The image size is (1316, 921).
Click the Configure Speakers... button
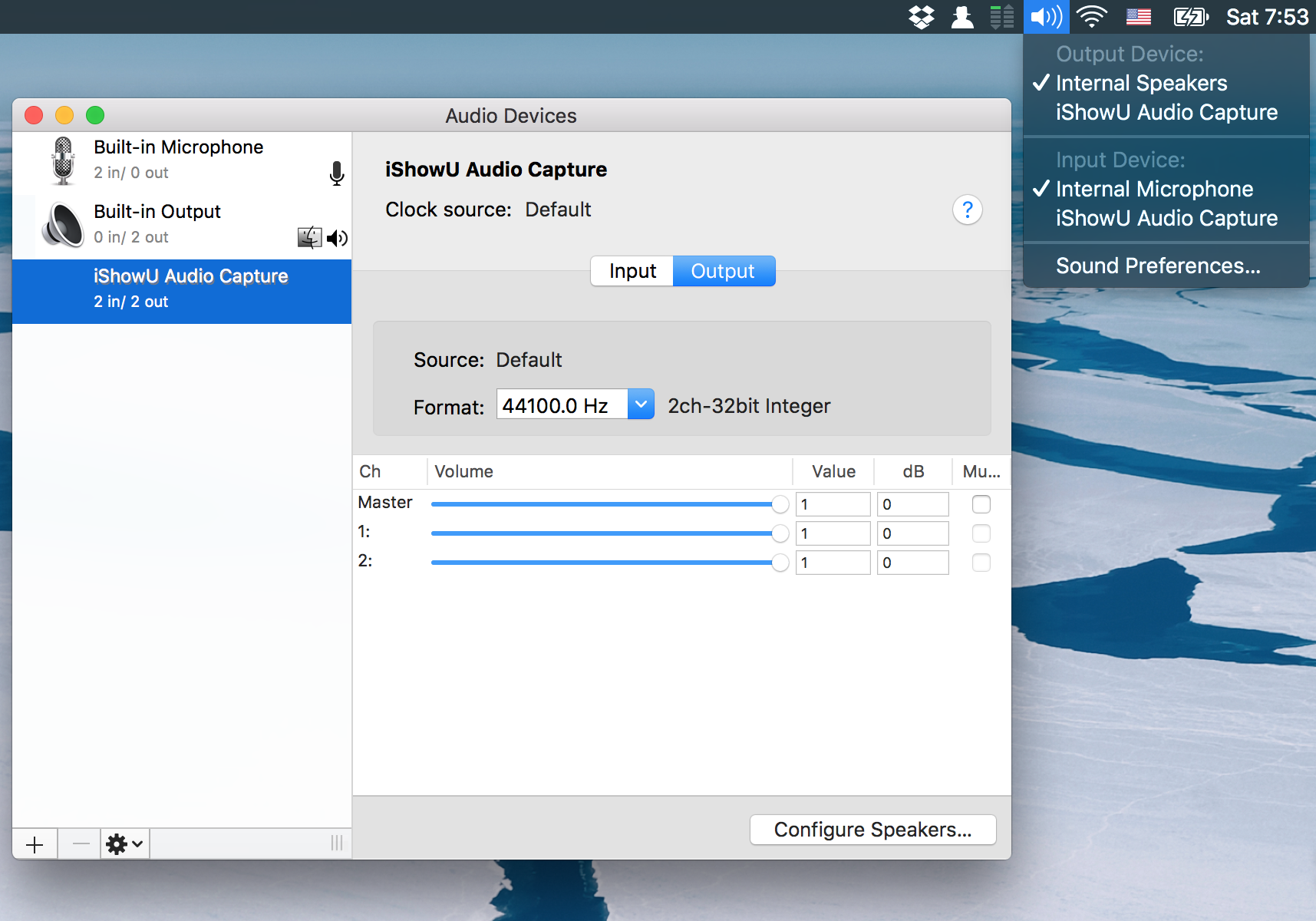[872, 830]
